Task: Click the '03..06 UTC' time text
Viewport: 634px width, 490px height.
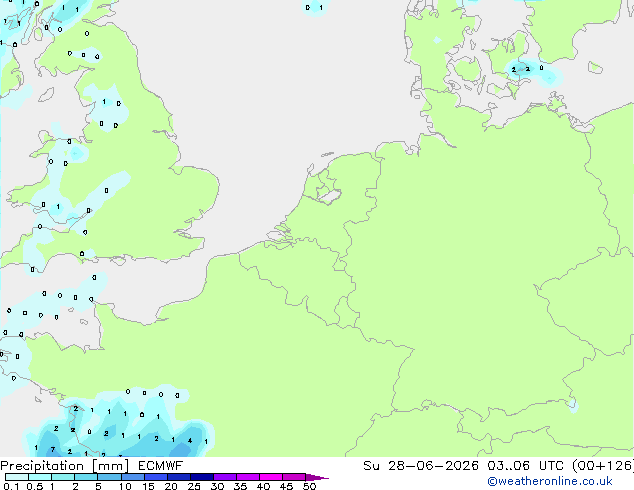Action: [x=525, y=466]
